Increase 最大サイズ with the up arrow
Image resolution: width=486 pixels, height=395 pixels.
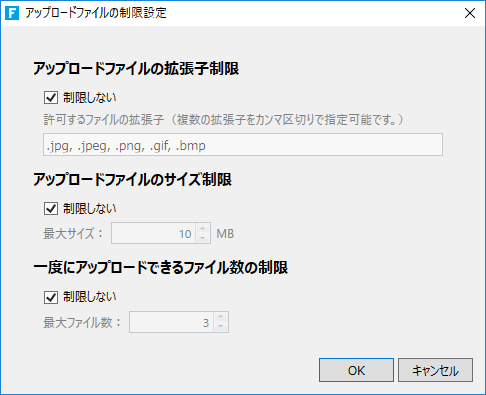203,228
